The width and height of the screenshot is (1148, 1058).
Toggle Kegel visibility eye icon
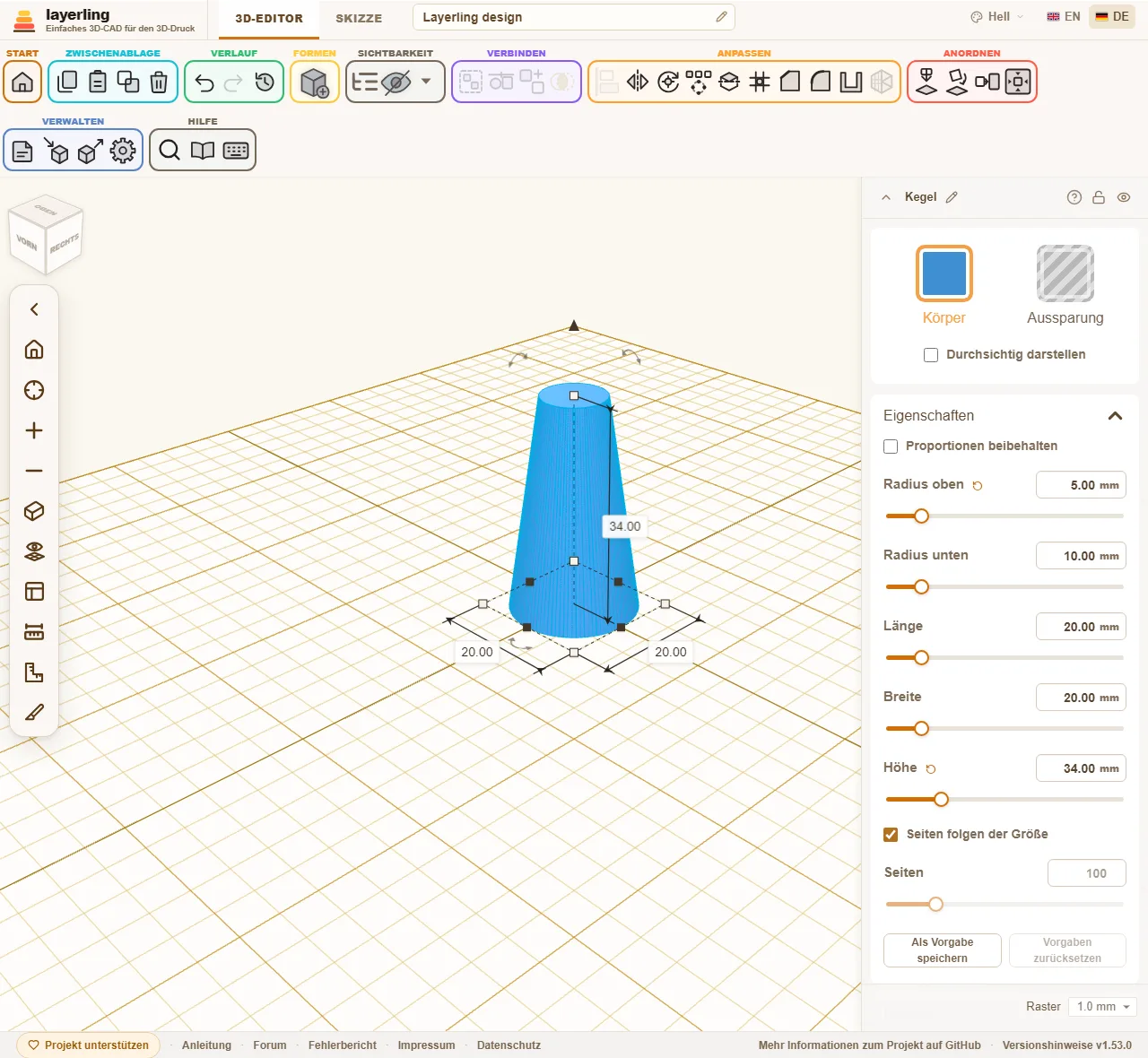[x=1124, y=197]
